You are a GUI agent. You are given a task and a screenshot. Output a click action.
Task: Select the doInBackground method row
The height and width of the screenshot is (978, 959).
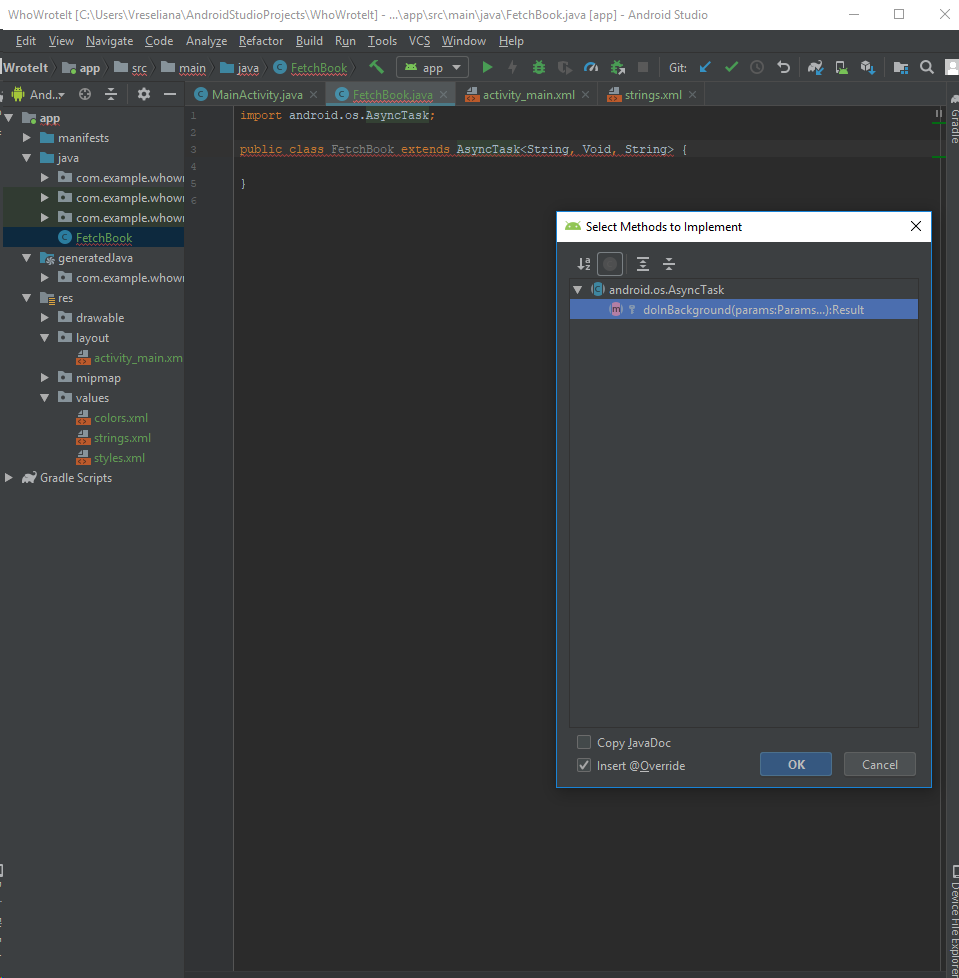click(744, 309)
